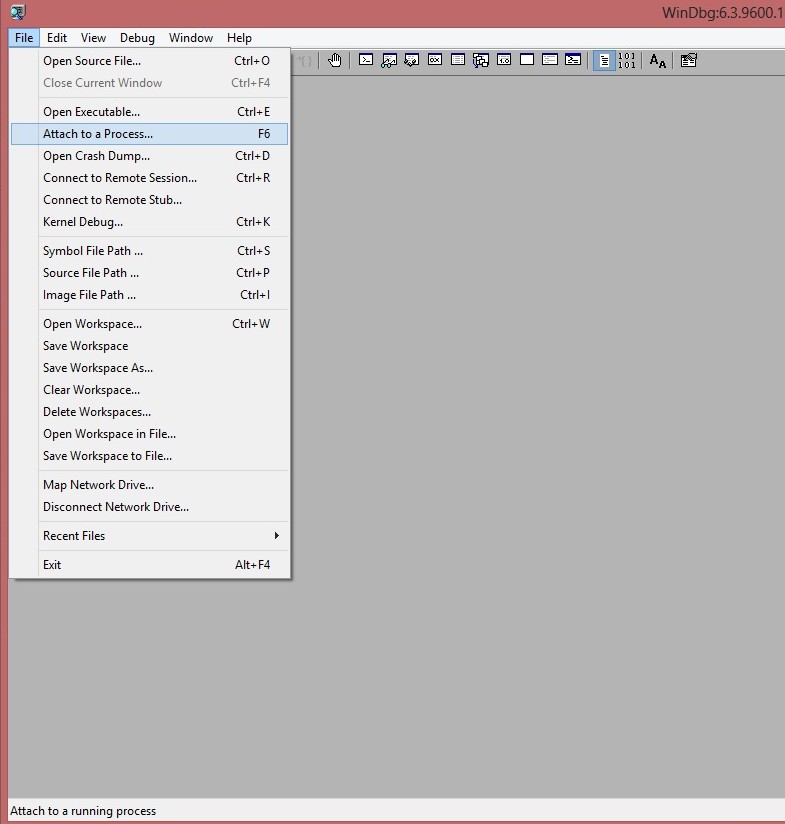Select Symbol File Path option

point(93,251)
